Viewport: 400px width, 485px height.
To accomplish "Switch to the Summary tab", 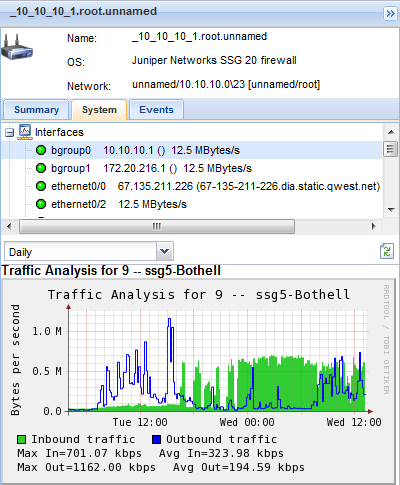I will coord(36,110).
